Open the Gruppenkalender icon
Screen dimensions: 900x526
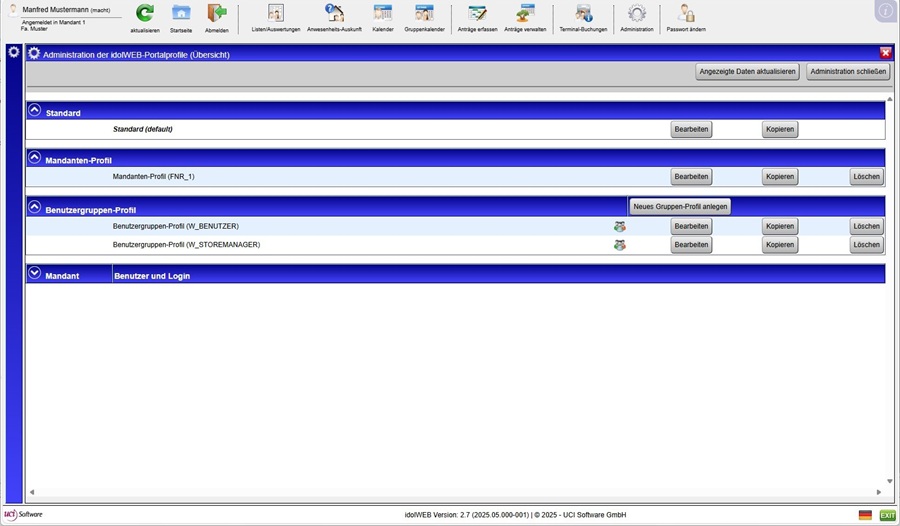click(424, 14)
